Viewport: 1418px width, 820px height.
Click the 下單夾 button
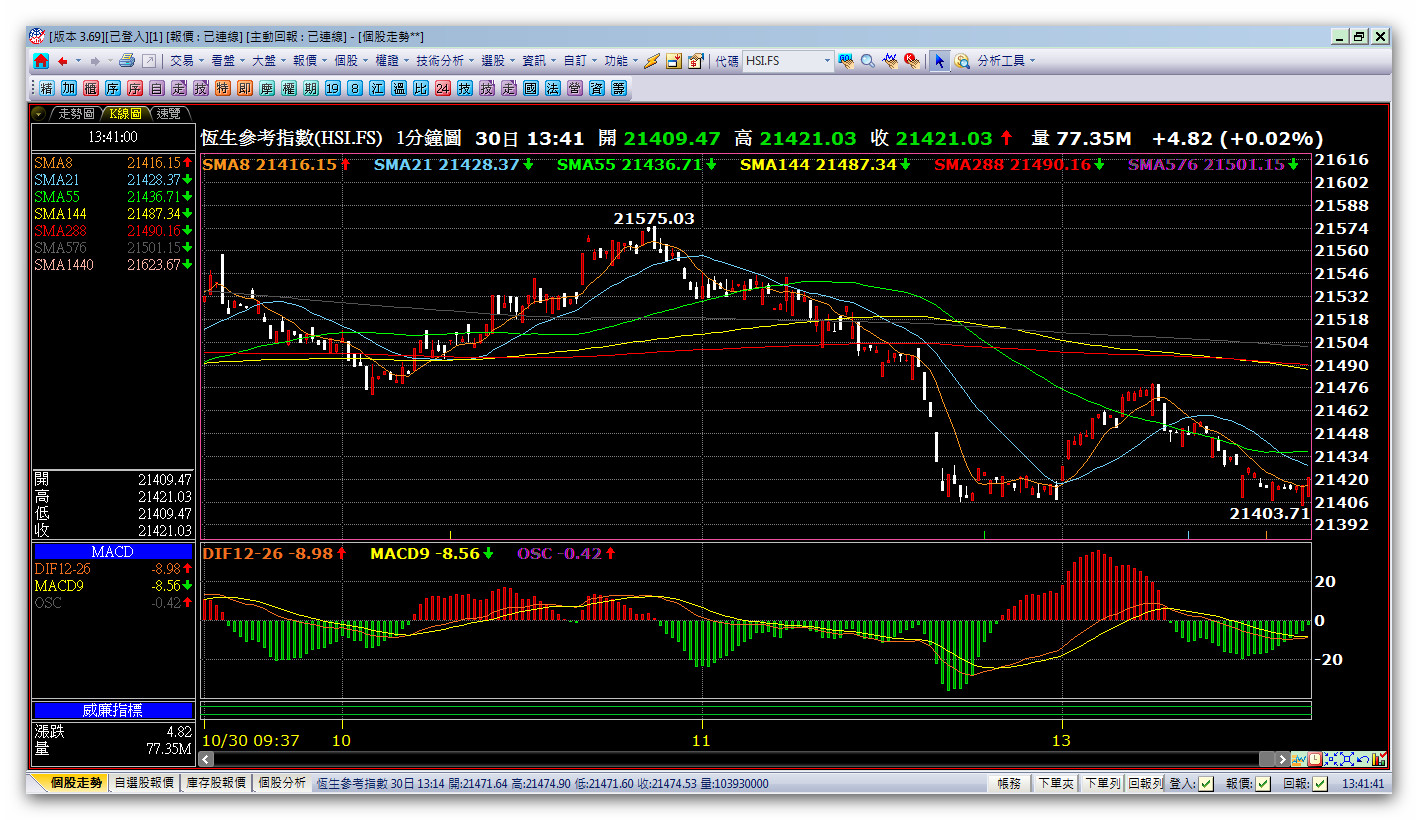[1055, 784]
